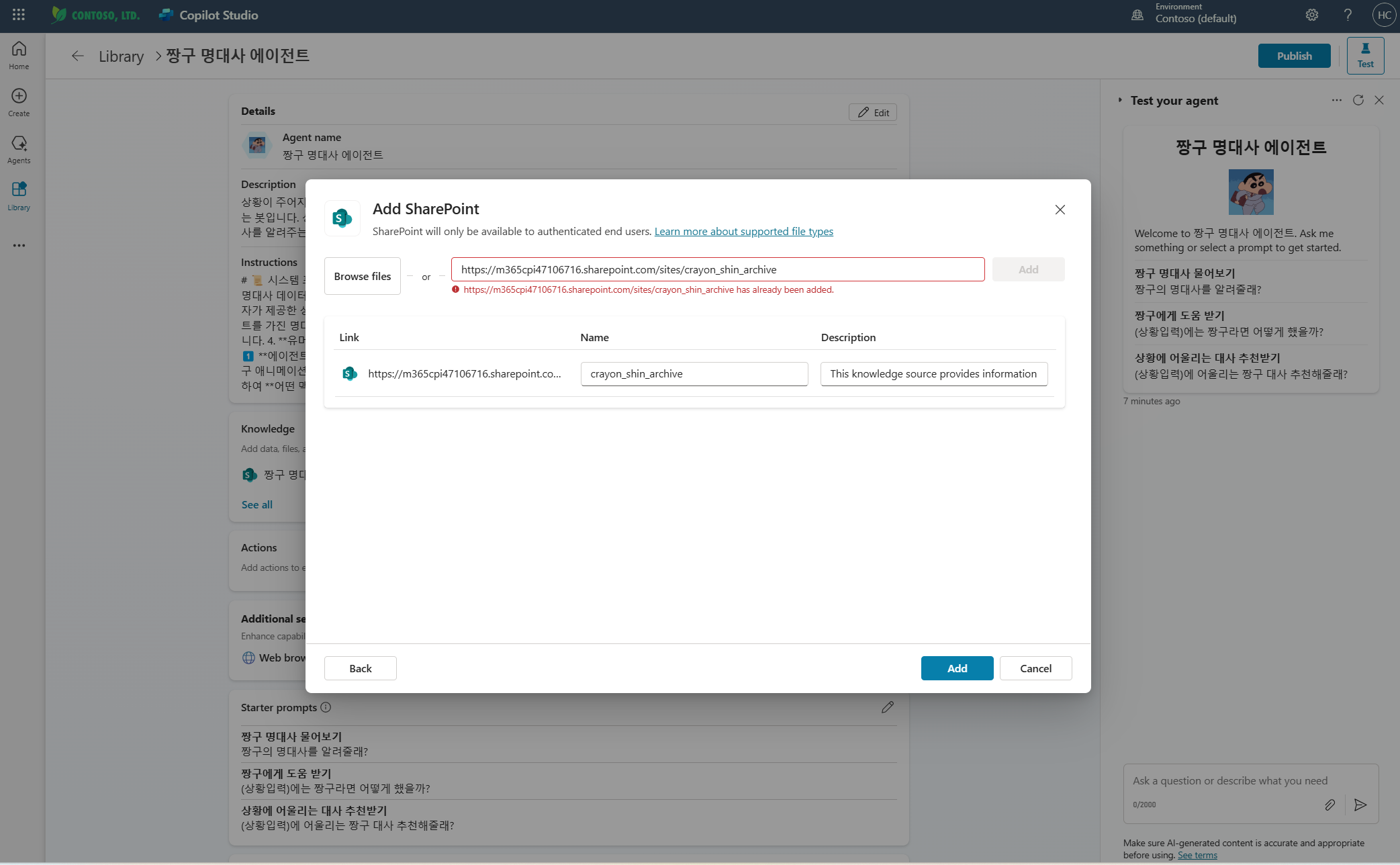Click SharePoint icon in the link row

[x=350, y=373]
